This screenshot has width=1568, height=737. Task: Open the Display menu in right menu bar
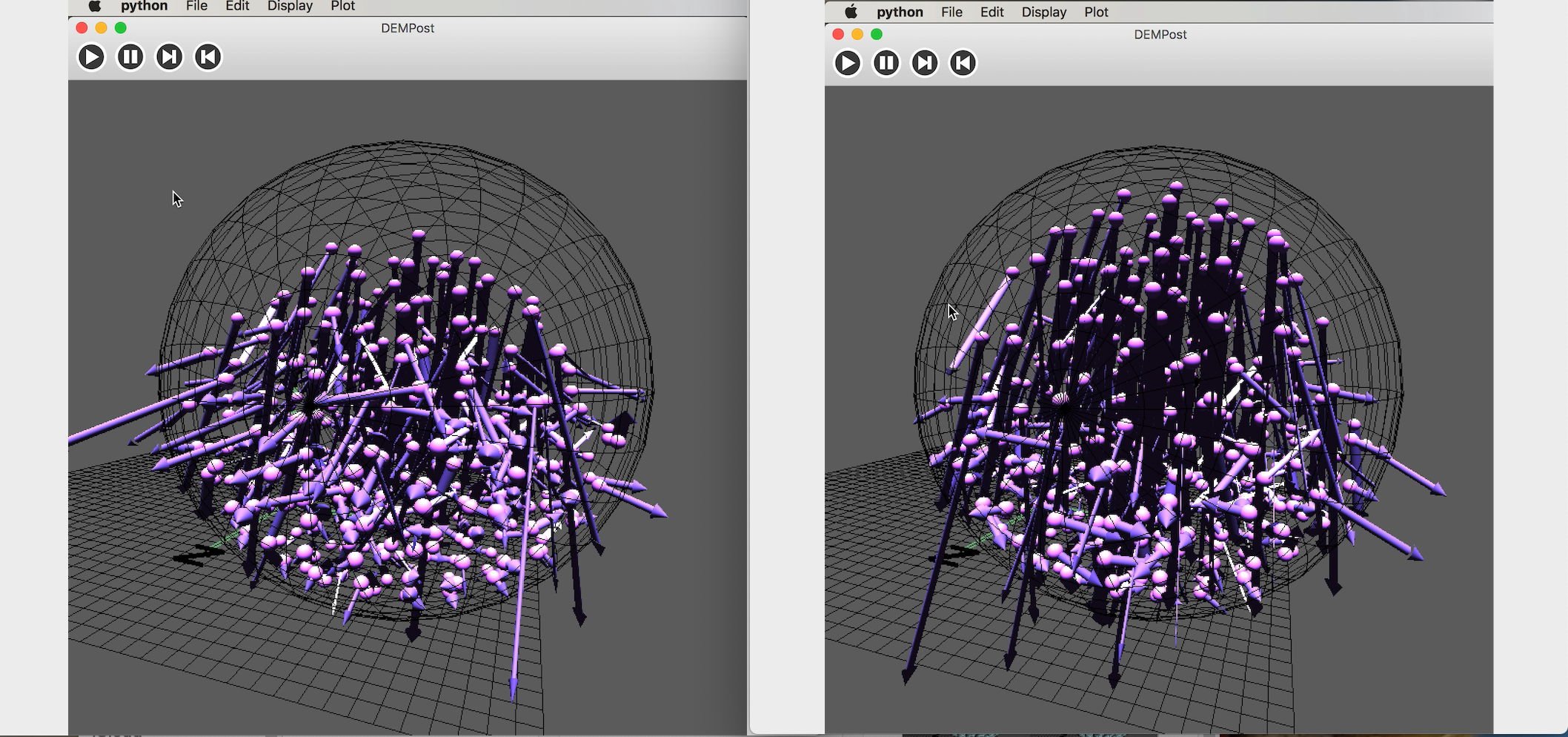pos(1043,12)
